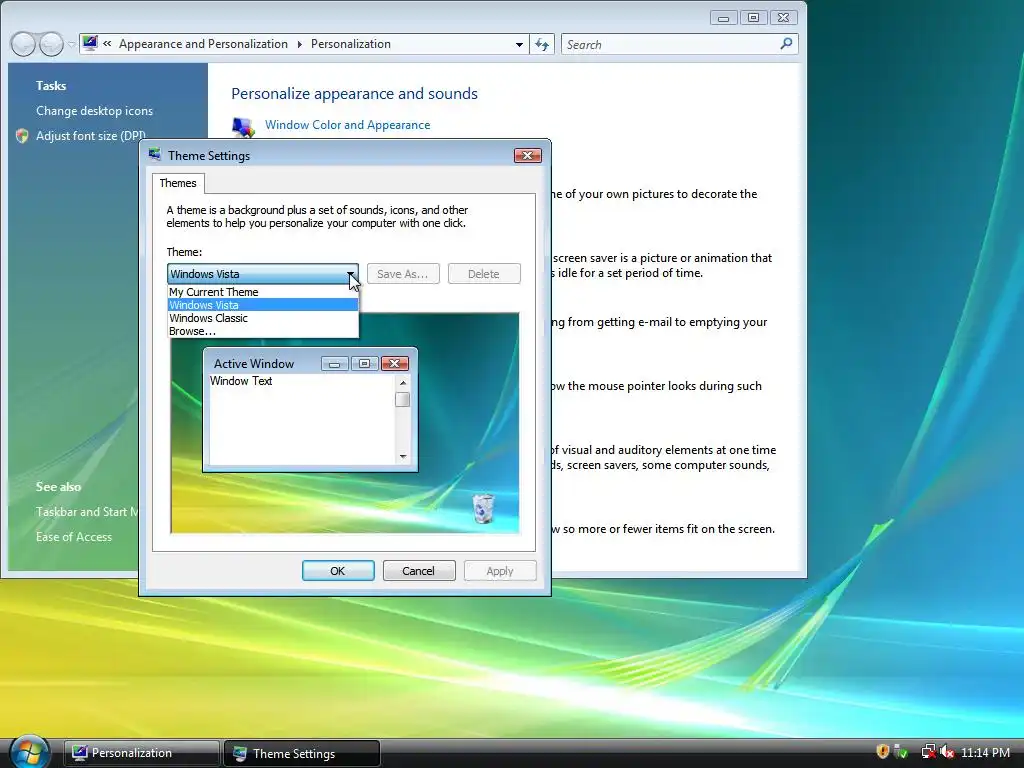Pick Windows Classic theme option

coord(263,318)
